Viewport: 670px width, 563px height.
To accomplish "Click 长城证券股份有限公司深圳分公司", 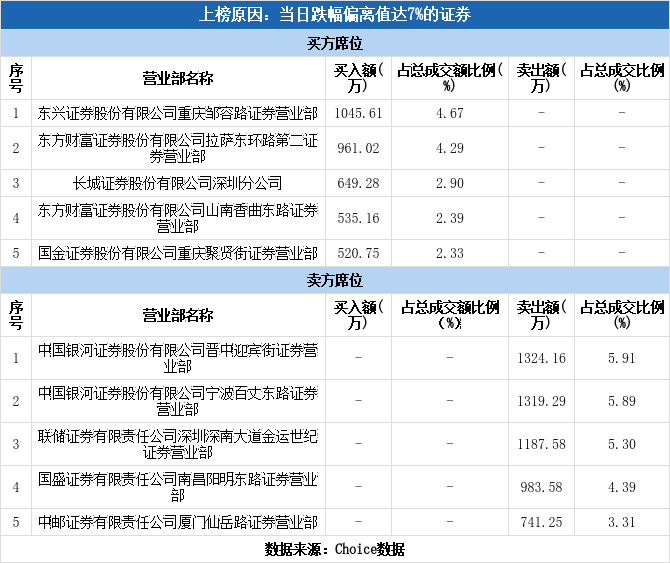I will coord(178,183).
